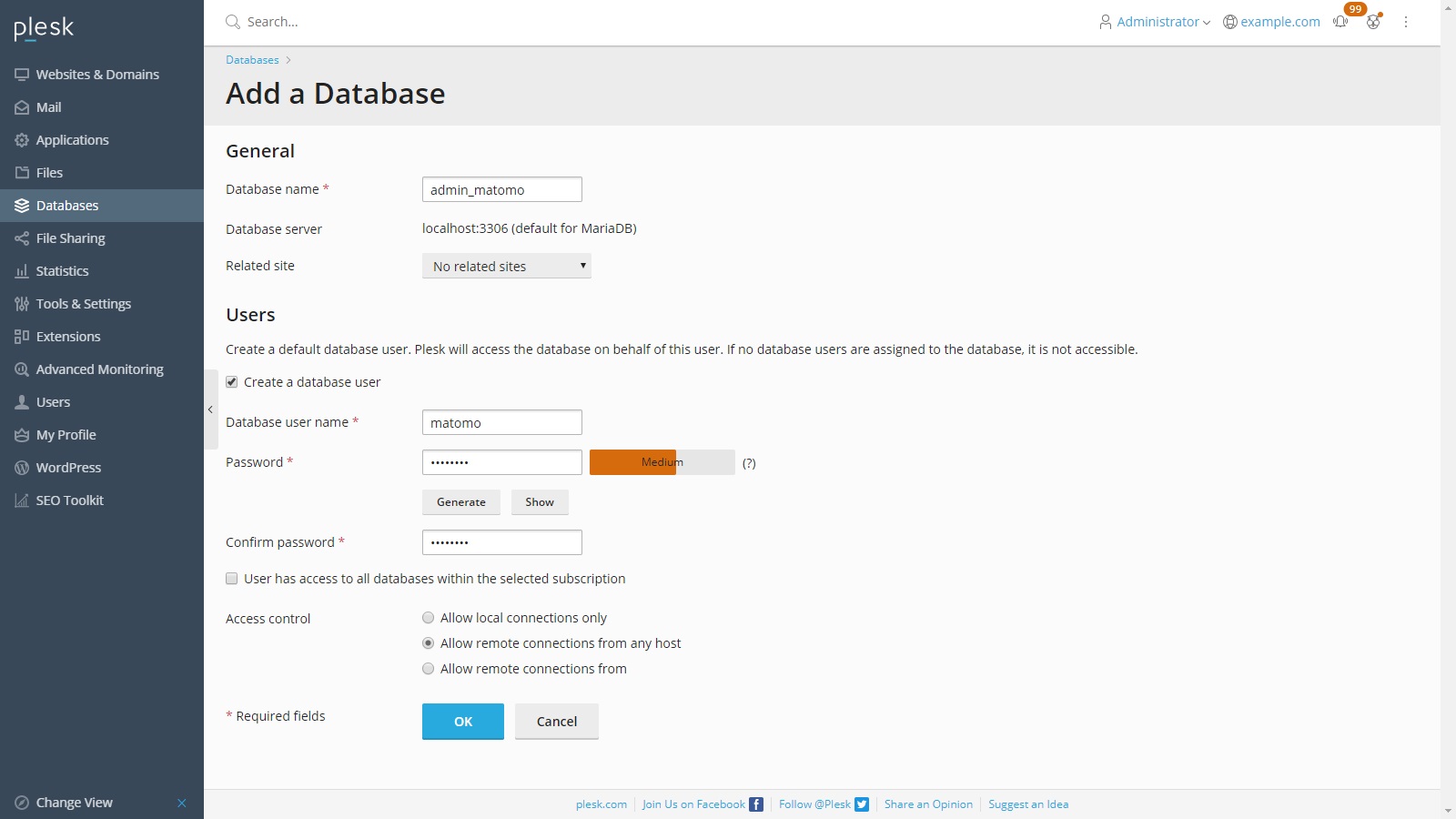
Task: Click the Generate password button
Action: [x=460, y=502]
